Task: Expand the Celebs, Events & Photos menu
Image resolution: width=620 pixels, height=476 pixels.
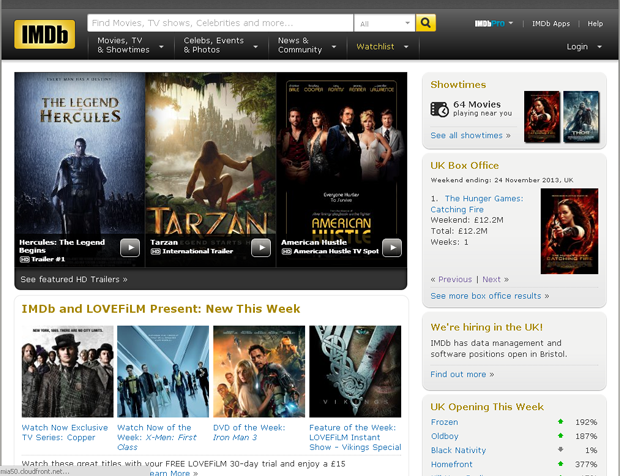Action: [x=221, y=45]
